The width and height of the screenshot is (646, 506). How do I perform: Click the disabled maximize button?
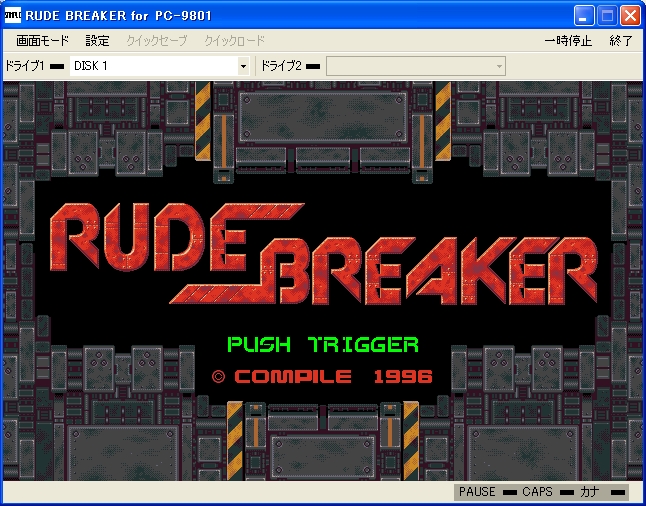click(x=607, y=16)
